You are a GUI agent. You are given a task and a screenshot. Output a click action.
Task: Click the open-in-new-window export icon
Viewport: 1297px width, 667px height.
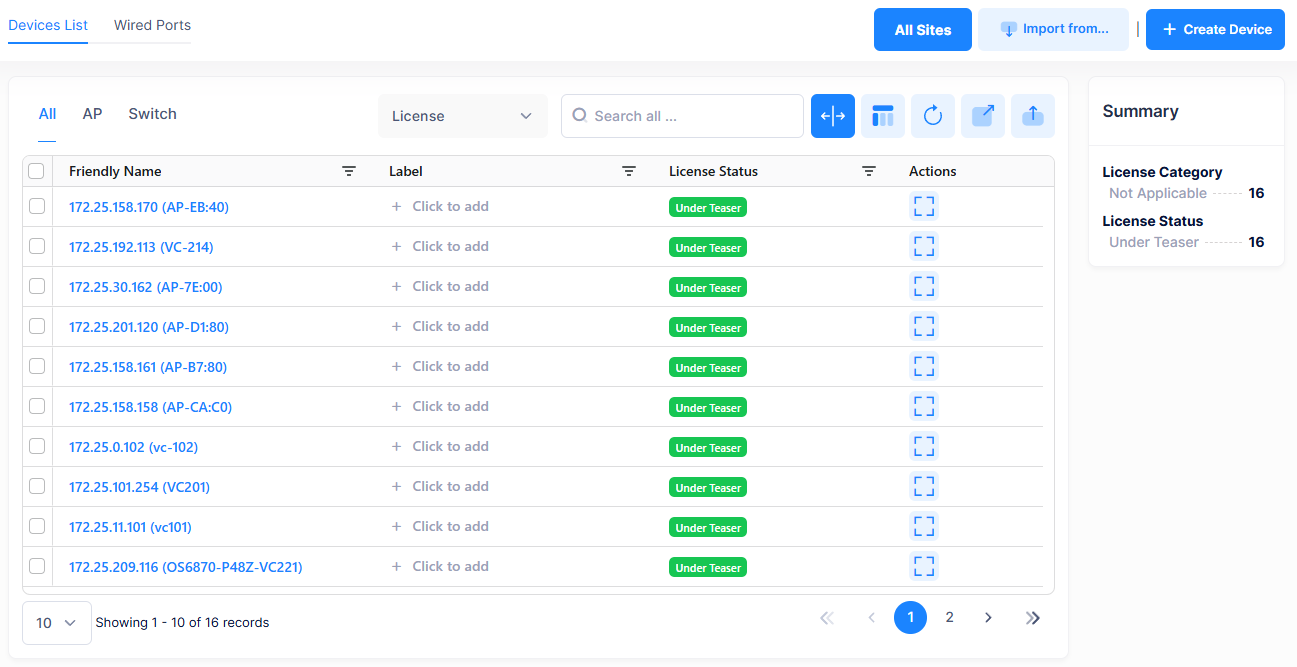(982, 116)
